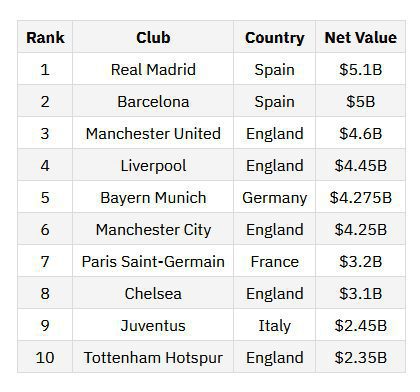Click the Bayern Munich cell

153,197
